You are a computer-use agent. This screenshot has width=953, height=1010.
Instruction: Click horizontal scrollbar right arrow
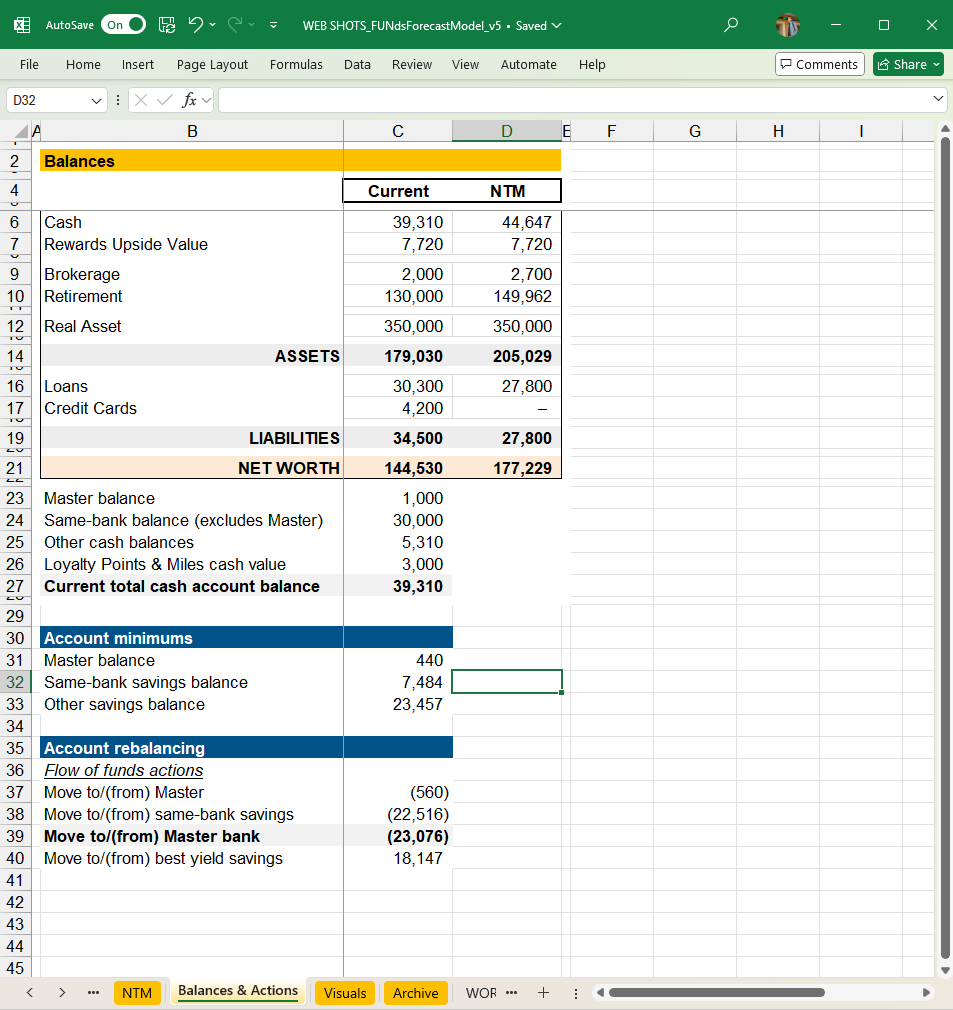coord(926,993)
